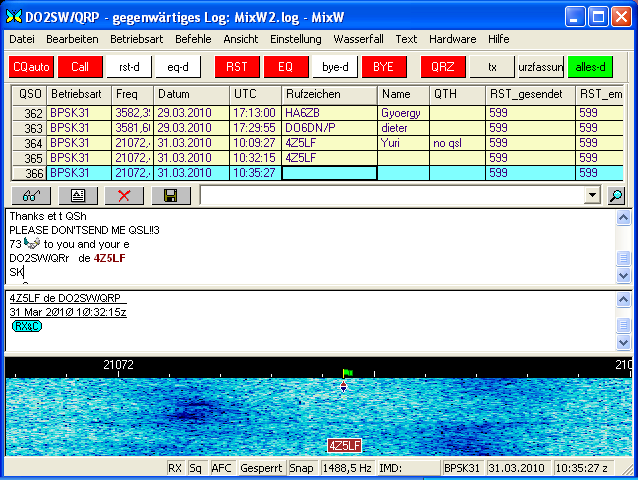This screenshot has height=481, width=639.
Task: Click the UTC column header
Action: [x=255, y=94]
